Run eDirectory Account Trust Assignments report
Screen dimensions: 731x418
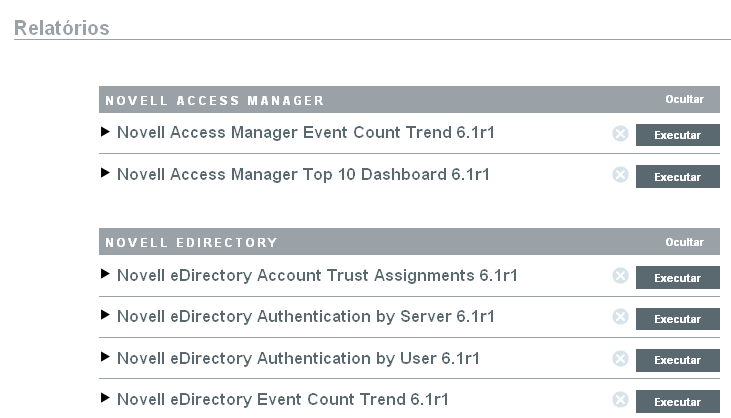(x=677, y=278)
